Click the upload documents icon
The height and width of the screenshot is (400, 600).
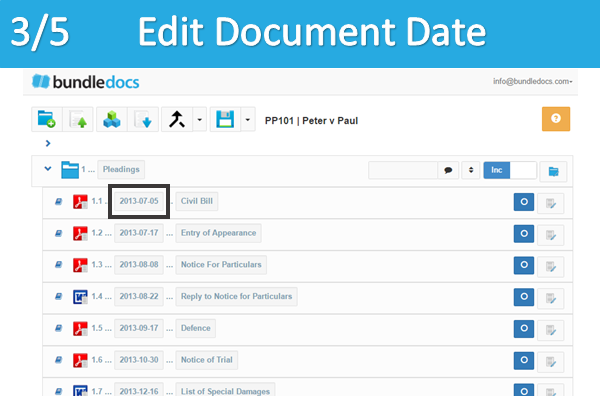point(78,119)
